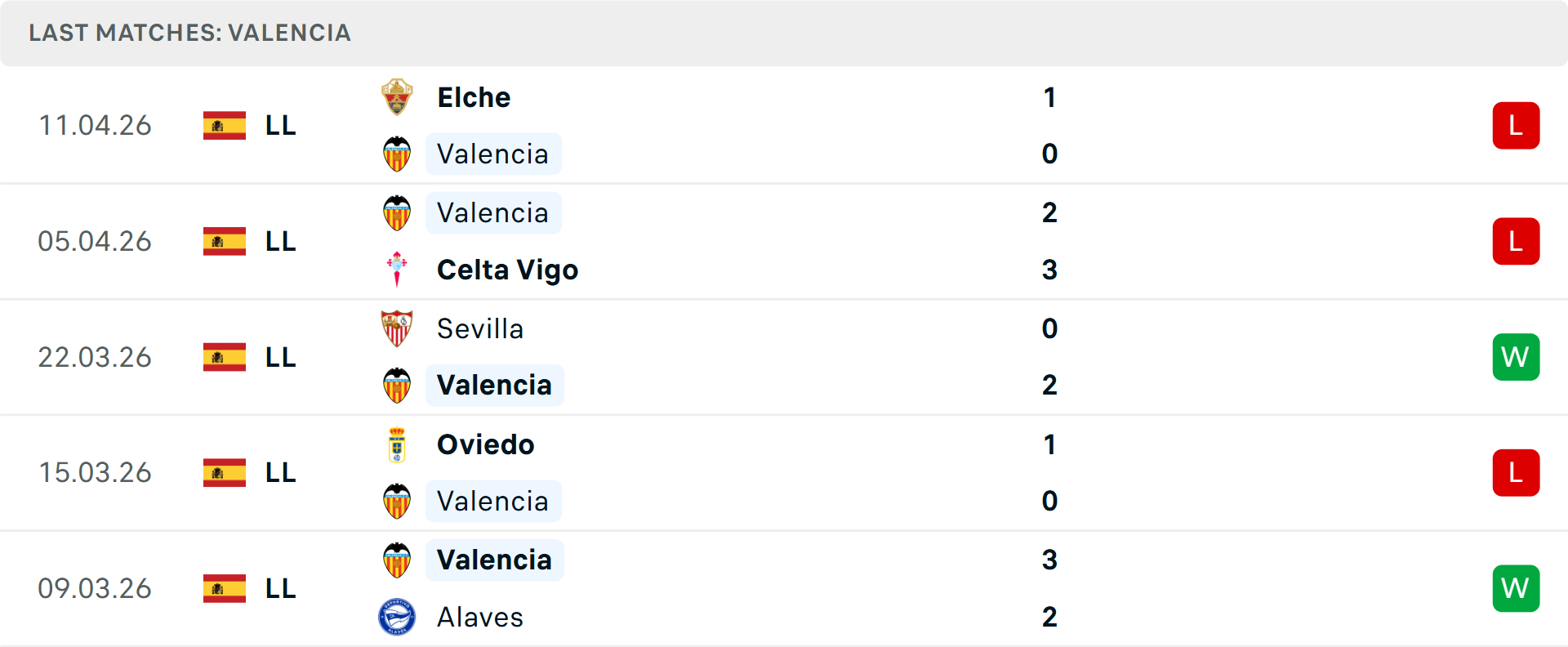Click the 22.03.26 match date

tap(95, 357)
